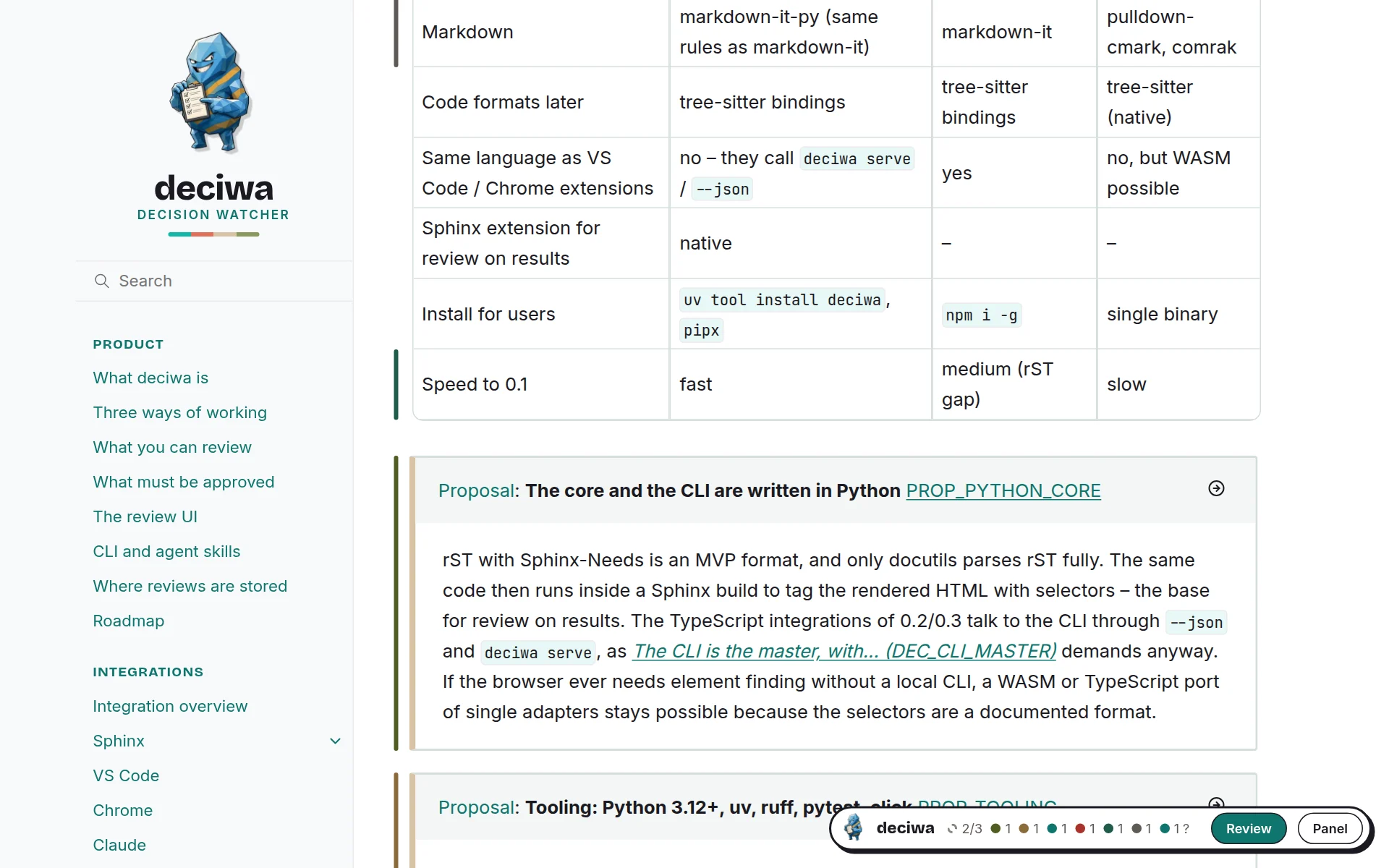Navigate to What must be approved
The height and width of the screenshot is (868, 1389).
tap(184, 482)
